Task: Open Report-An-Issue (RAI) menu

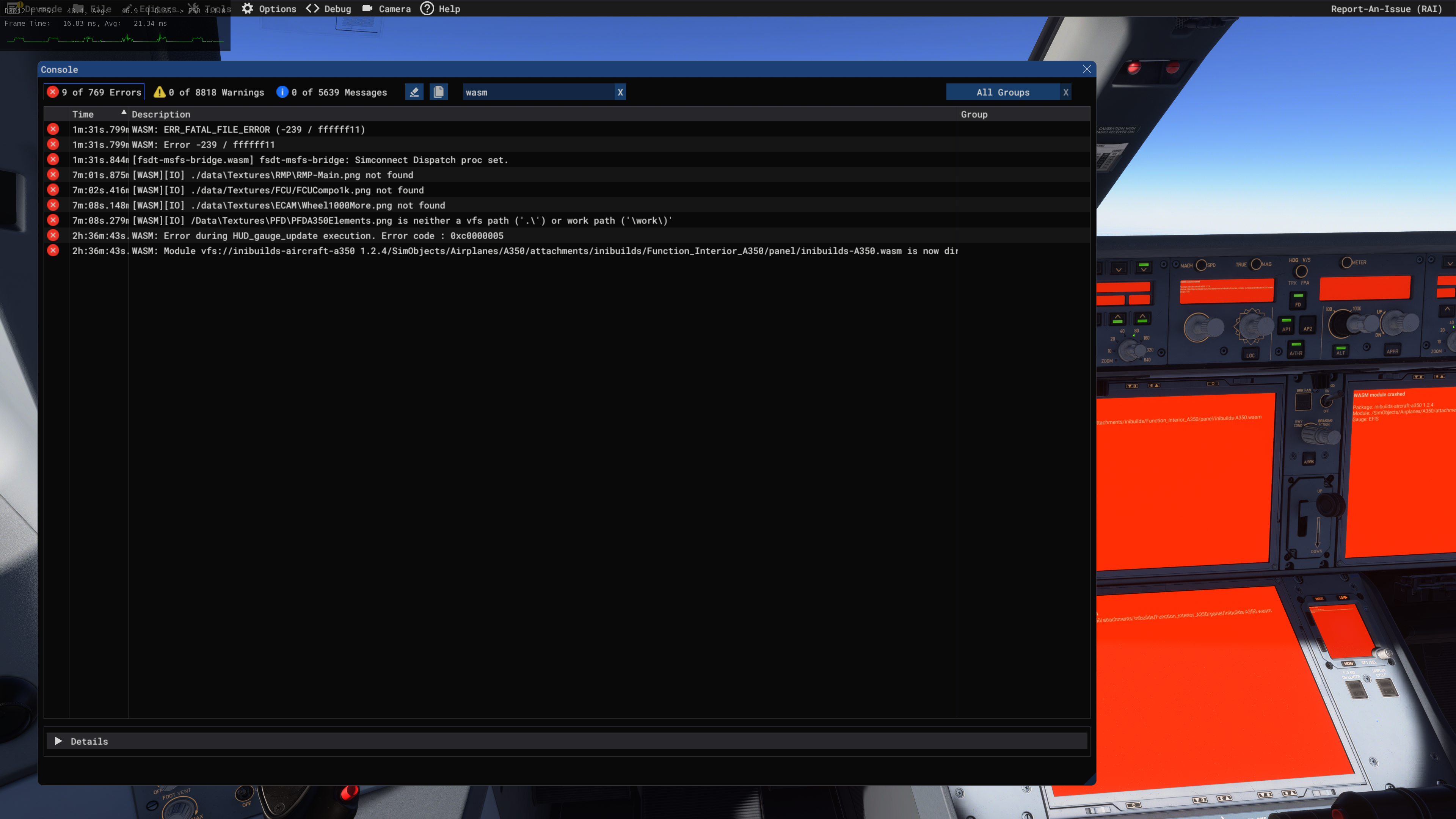Action: coord(1386,8)
